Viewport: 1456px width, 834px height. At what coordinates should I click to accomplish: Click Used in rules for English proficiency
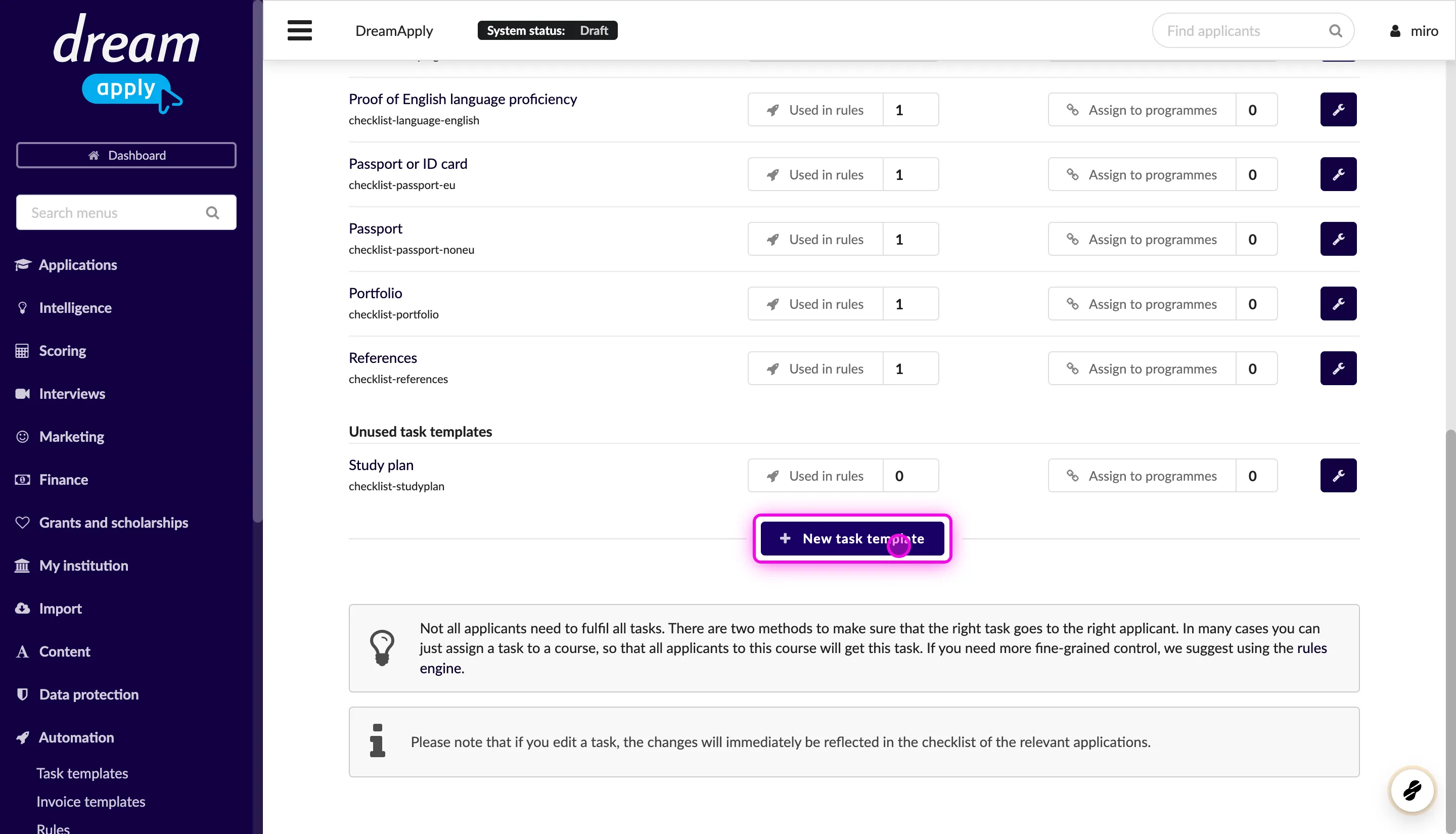coord(843,109)
